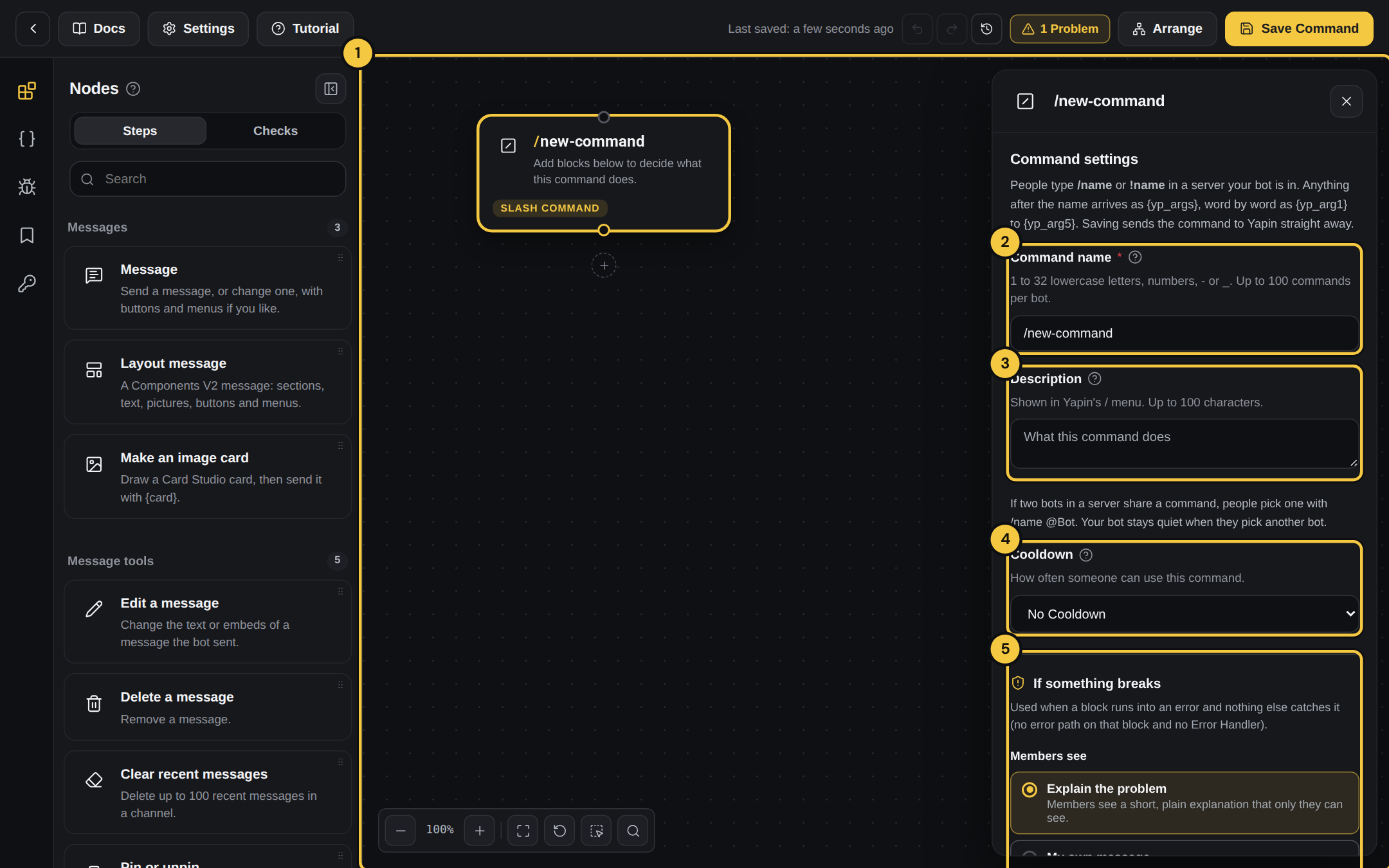Click the Description text area
Image resolution: width=1389 pixels, height=868 pixels.
pyautogui.click(x=1184, y=444)
